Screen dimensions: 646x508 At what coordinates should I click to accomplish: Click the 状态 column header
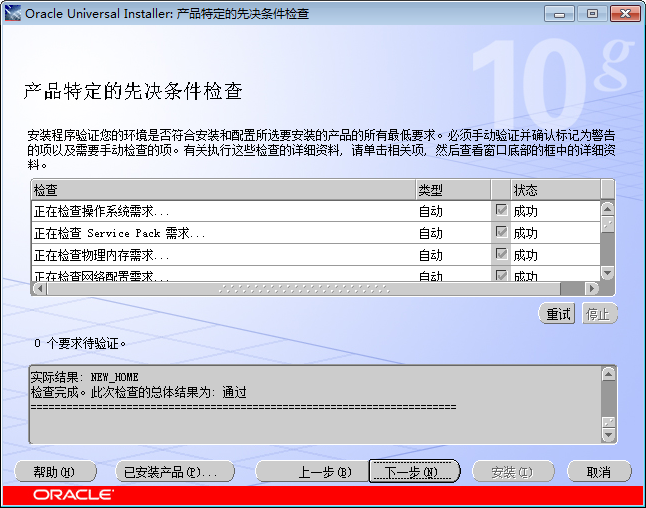pyautogui.click(x=555, y=190)
